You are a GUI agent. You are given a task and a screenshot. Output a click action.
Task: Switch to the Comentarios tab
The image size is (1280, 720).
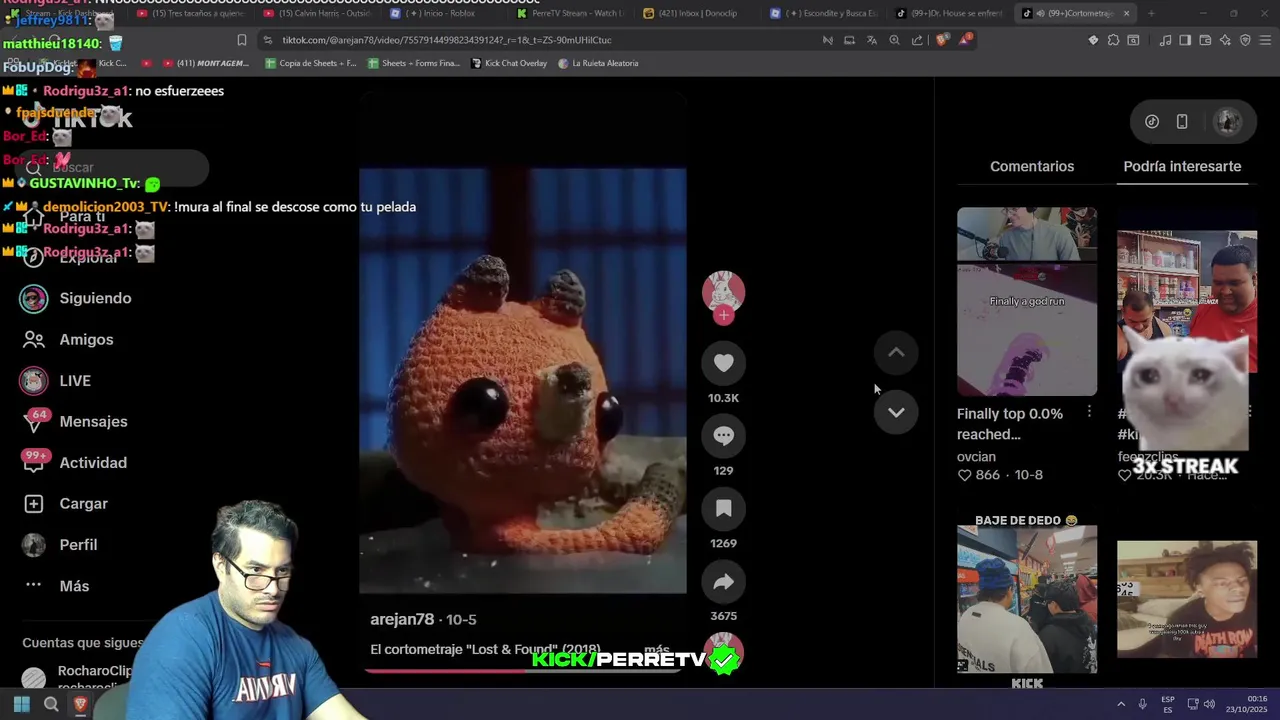[1032, 166]
